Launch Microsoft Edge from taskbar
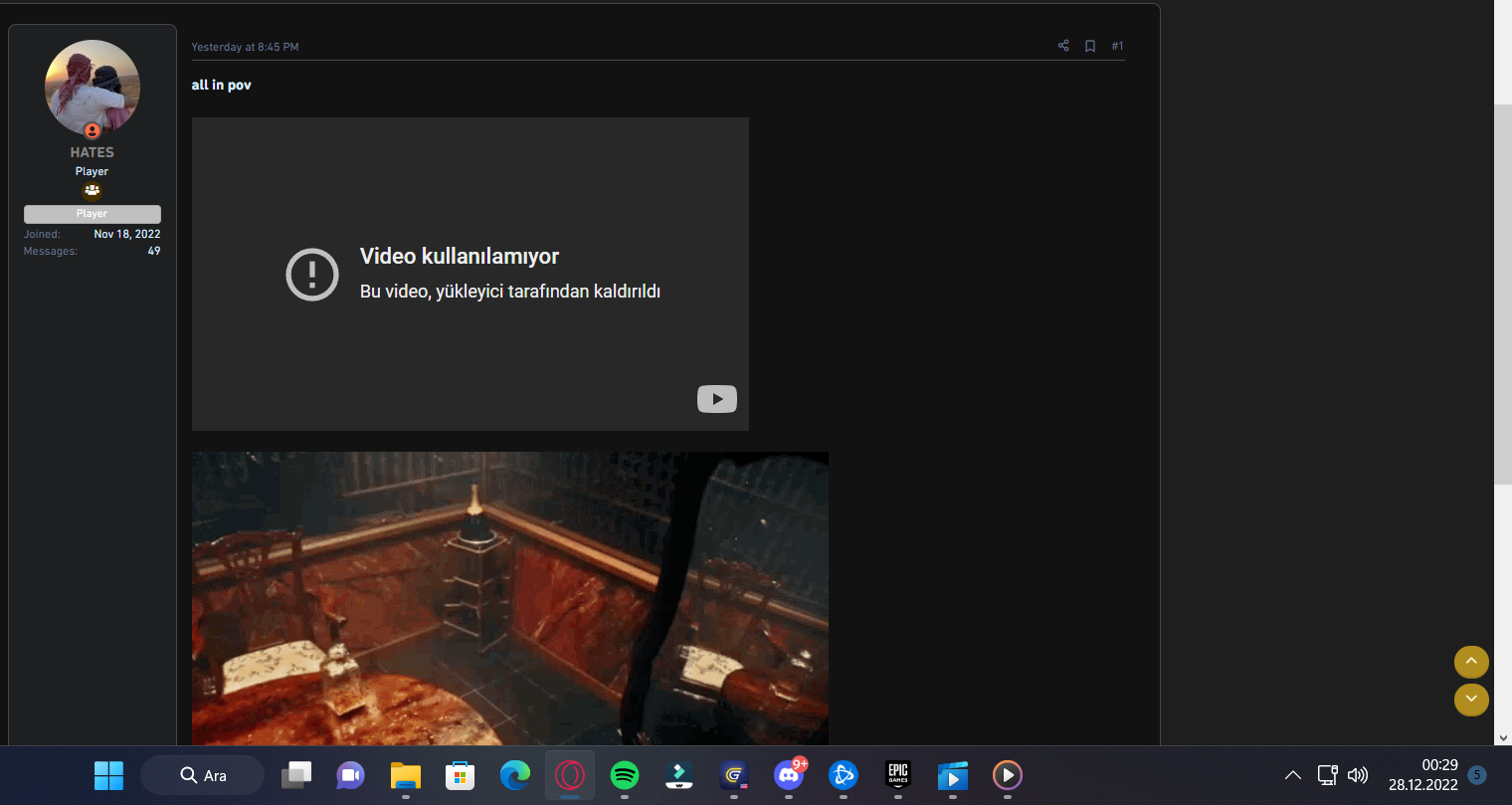This screenshot has height=805, width=1512. coord(514,775)
